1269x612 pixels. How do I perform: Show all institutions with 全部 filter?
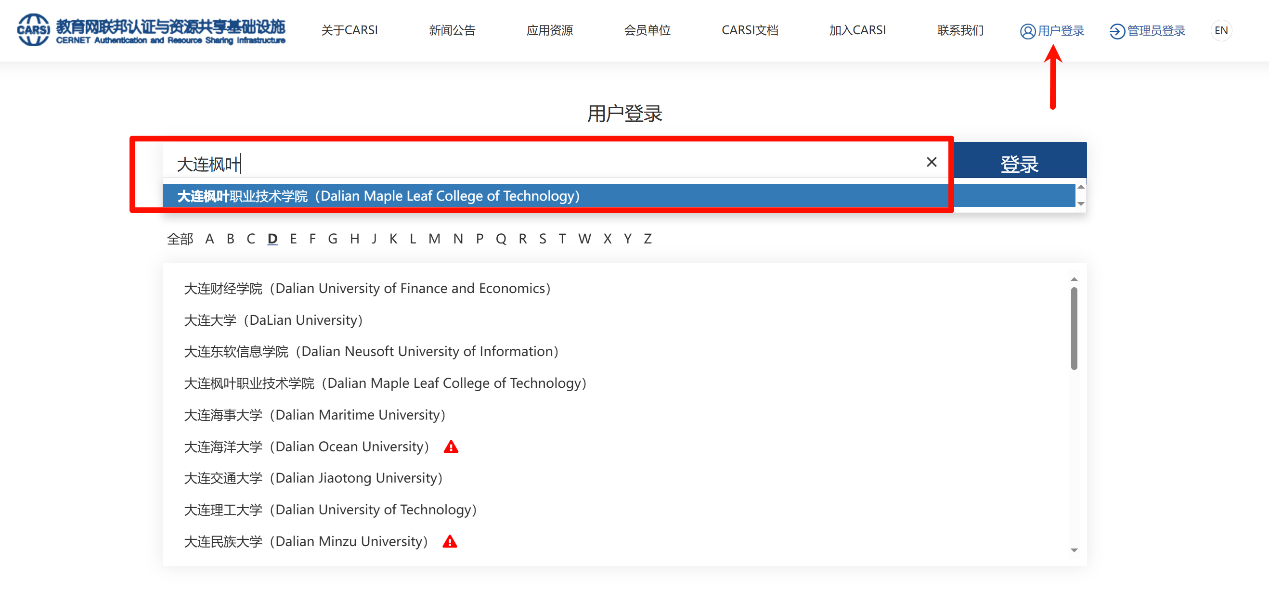[x=180, y=239]
